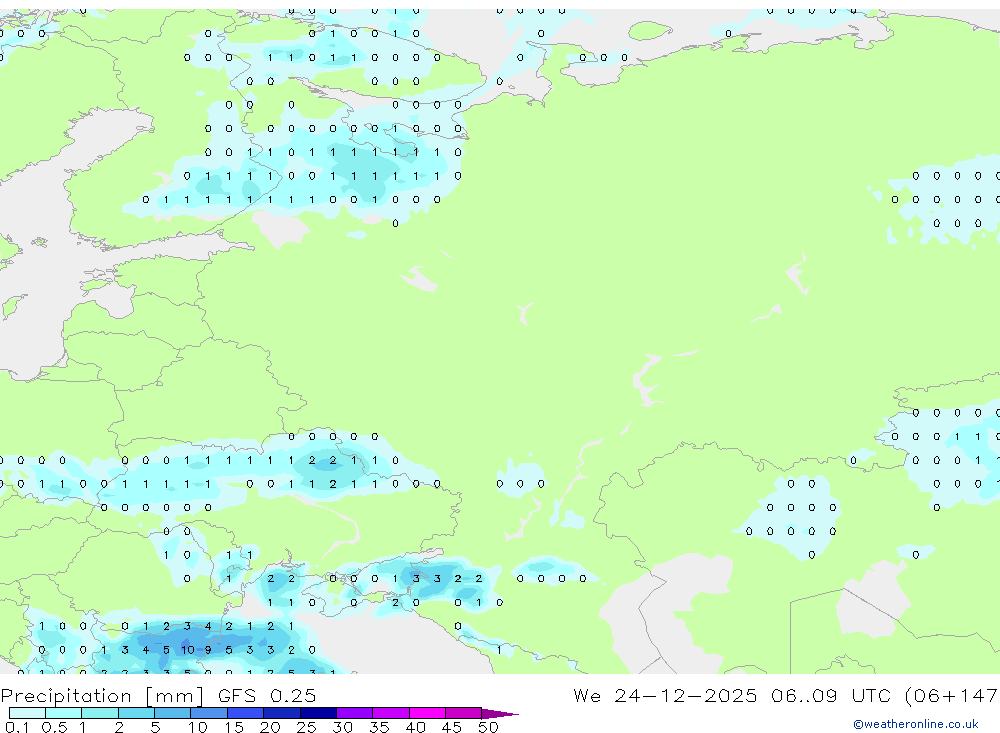Click the legend label '25'
This screenshot has height=733, width=1000.
pos(306,727)
